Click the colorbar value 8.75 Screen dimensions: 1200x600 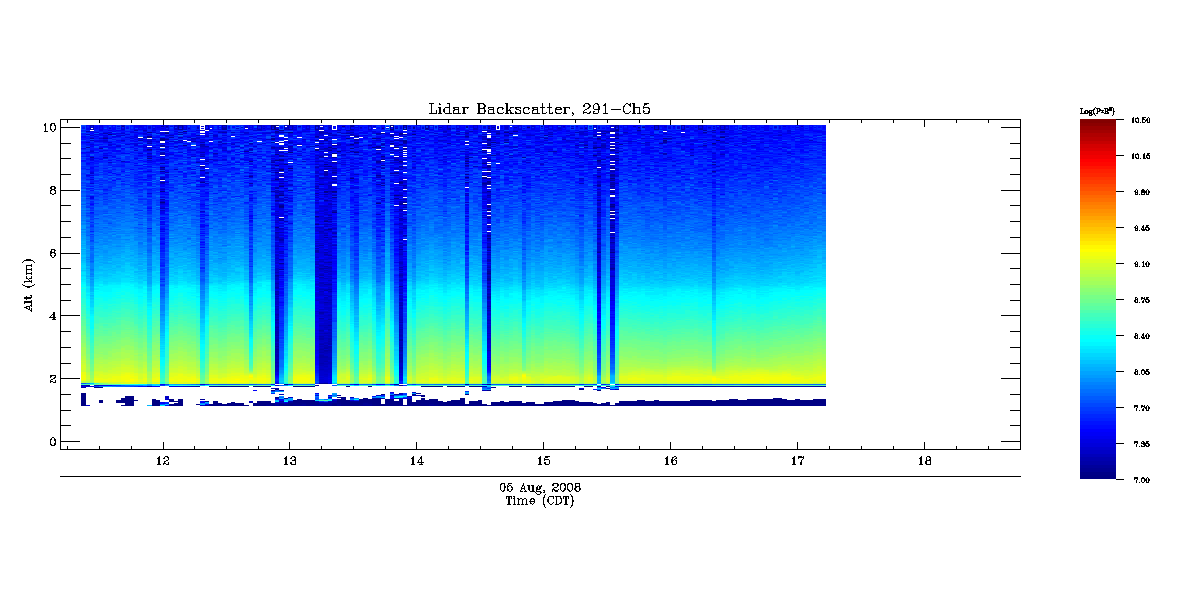[1141, 300]
